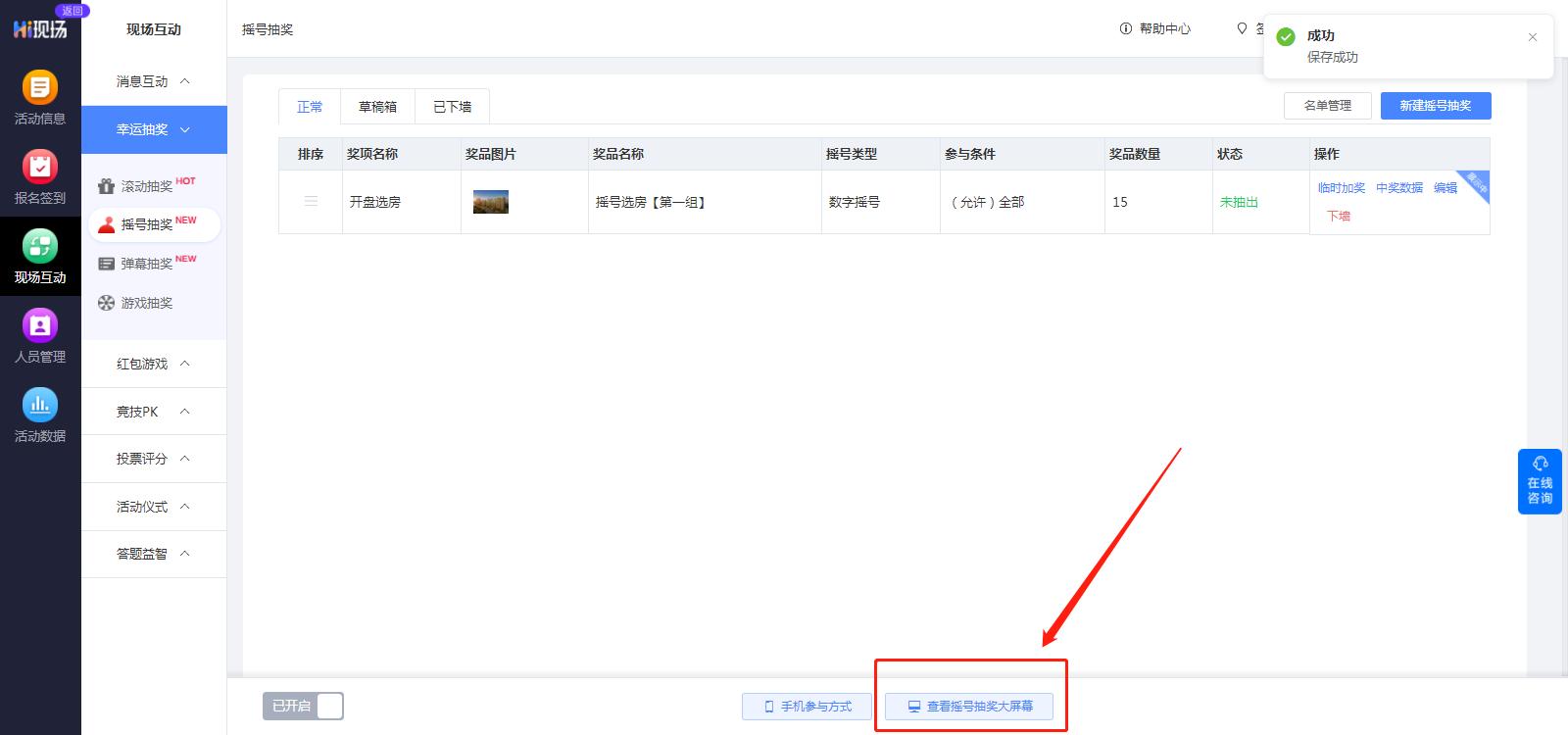The width and height of the screenshot is (1568, 735).
Task: Click the 排序 column header
Action: pos(311,154)
